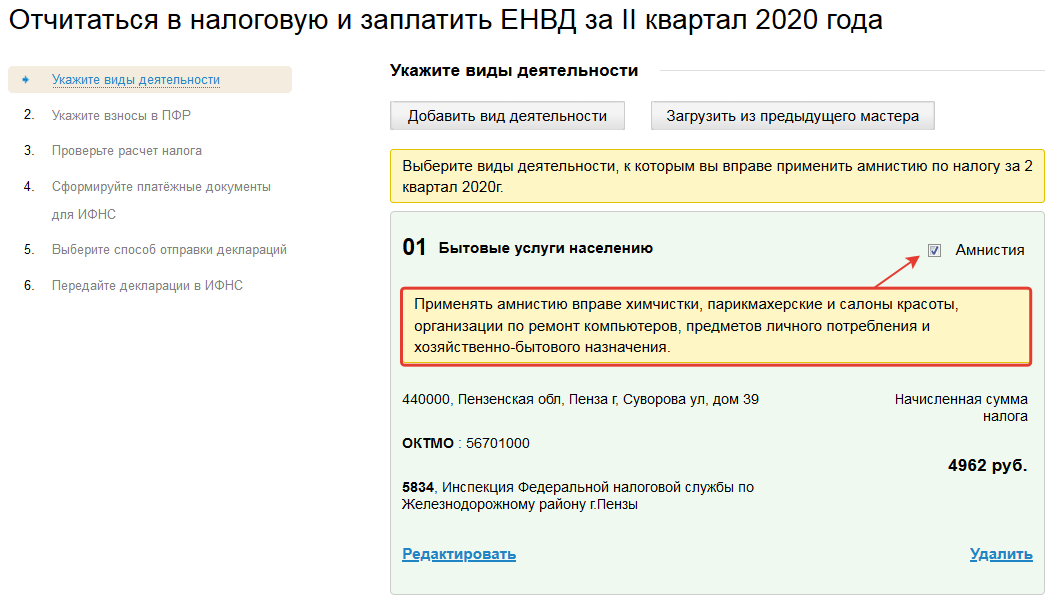This screenshot has width=1061, height=602.
Task: Click the ОКТМО code 56701000
Action: [x=497, y=443]
